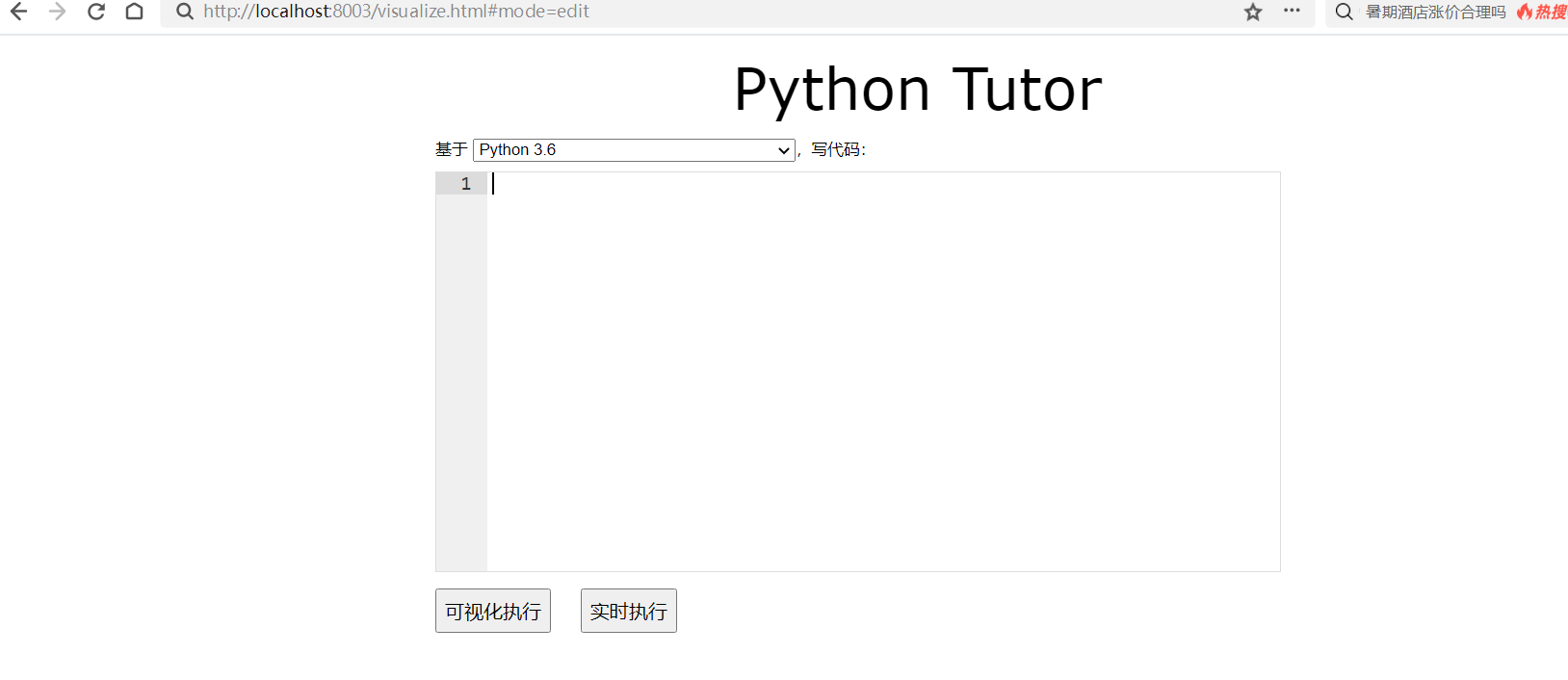Open the three-dot more options menu
Viewport: 1568px width, 680px height.
pos(1292,11)
